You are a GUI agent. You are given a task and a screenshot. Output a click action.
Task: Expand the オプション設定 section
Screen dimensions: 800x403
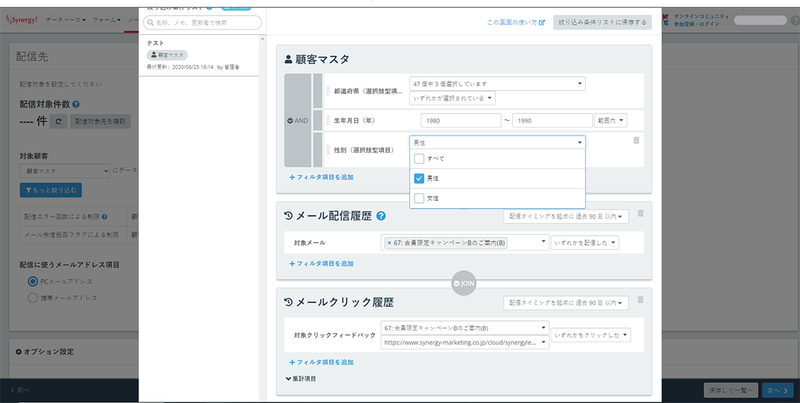pyautogui.click(x=44, y=352)
